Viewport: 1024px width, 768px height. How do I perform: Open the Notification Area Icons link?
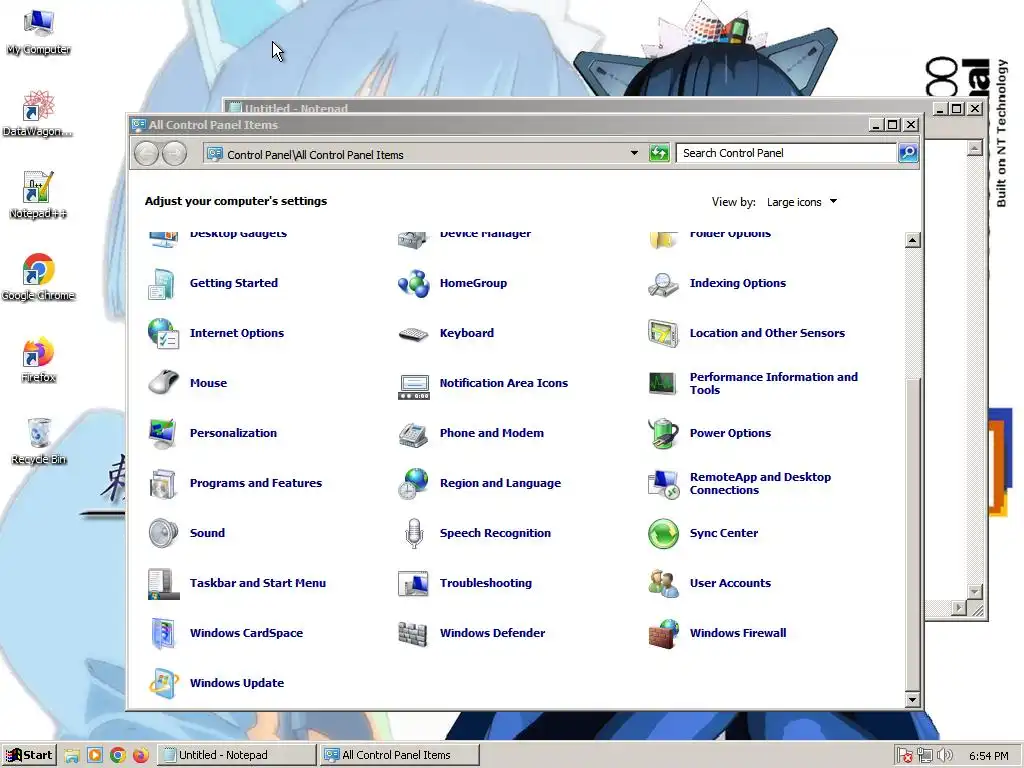point(504,383)
